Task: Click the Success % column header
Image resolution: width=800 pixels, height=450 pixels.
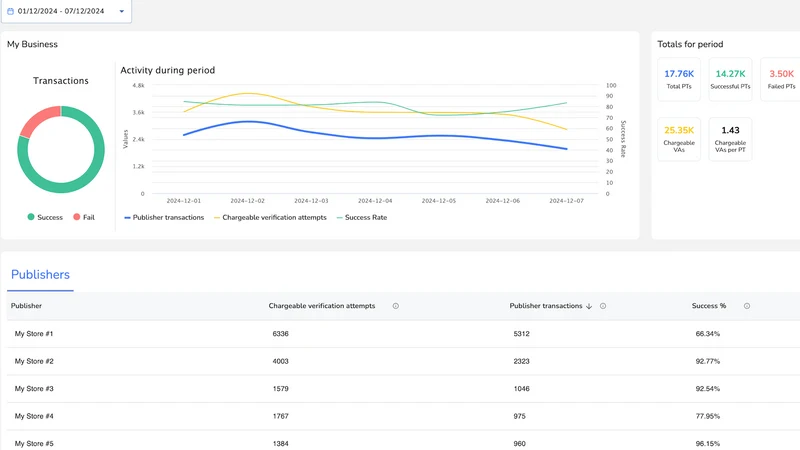Action: [709, 306]
